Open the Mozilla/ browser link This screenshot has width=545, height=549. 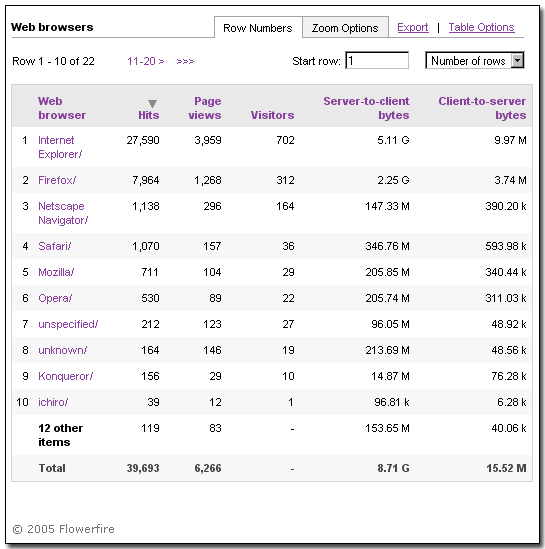click(56, 272)
